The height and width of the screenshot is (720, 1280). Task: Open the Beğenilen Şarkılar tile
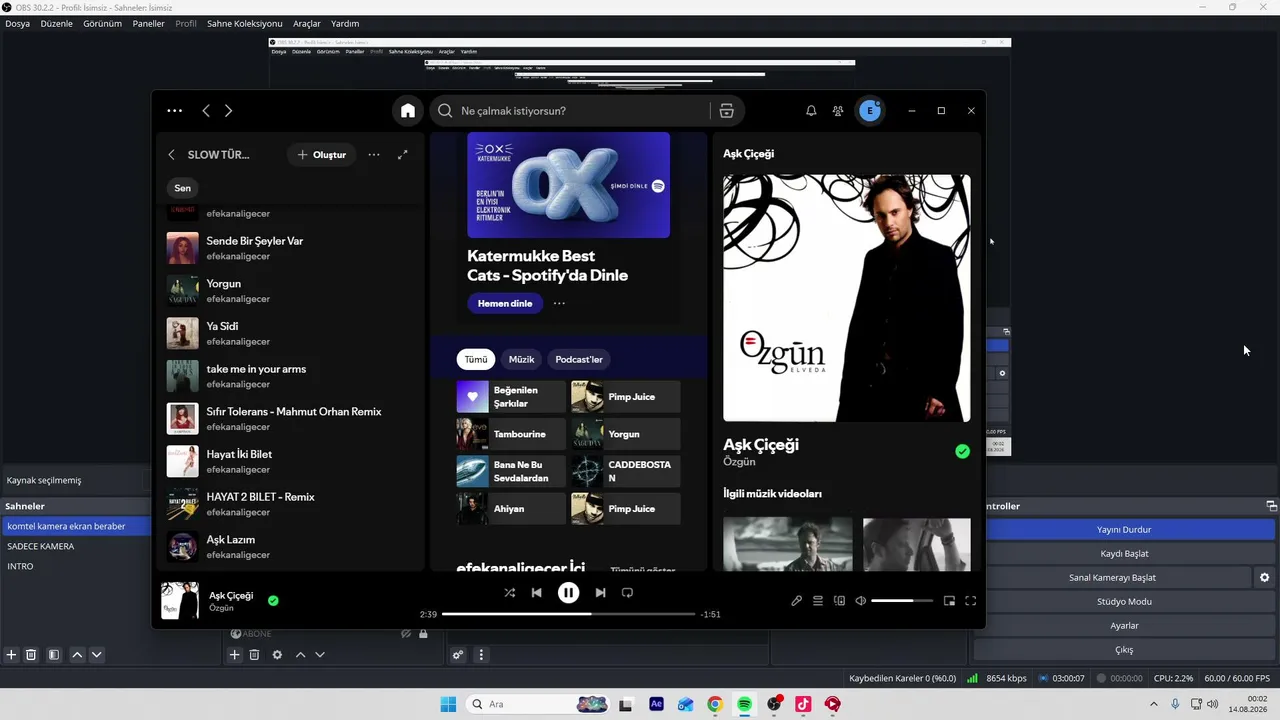tap(511, 397)
